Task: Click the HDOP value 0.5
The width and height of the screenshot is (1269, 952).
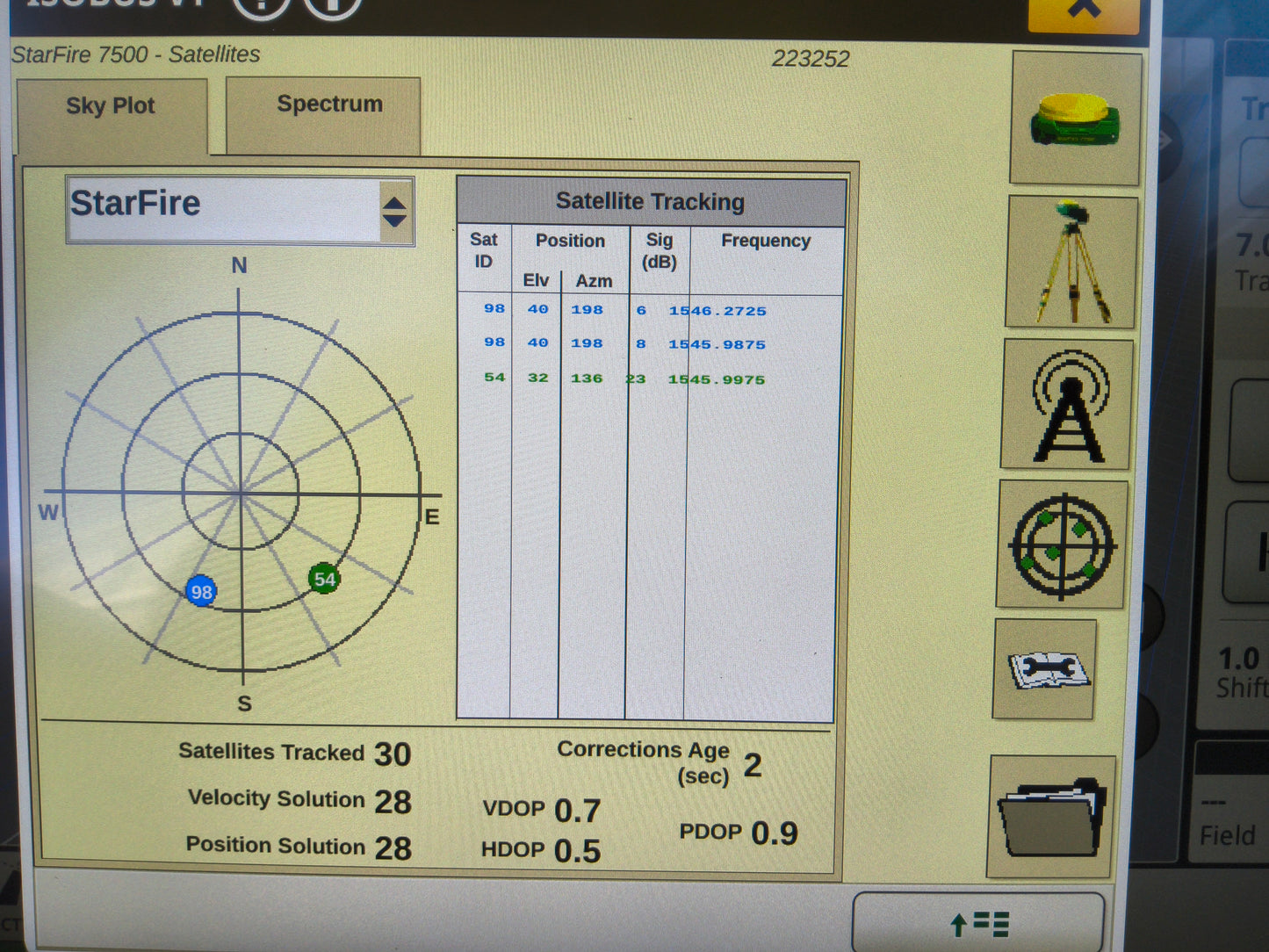Action: tap(578, 851)
